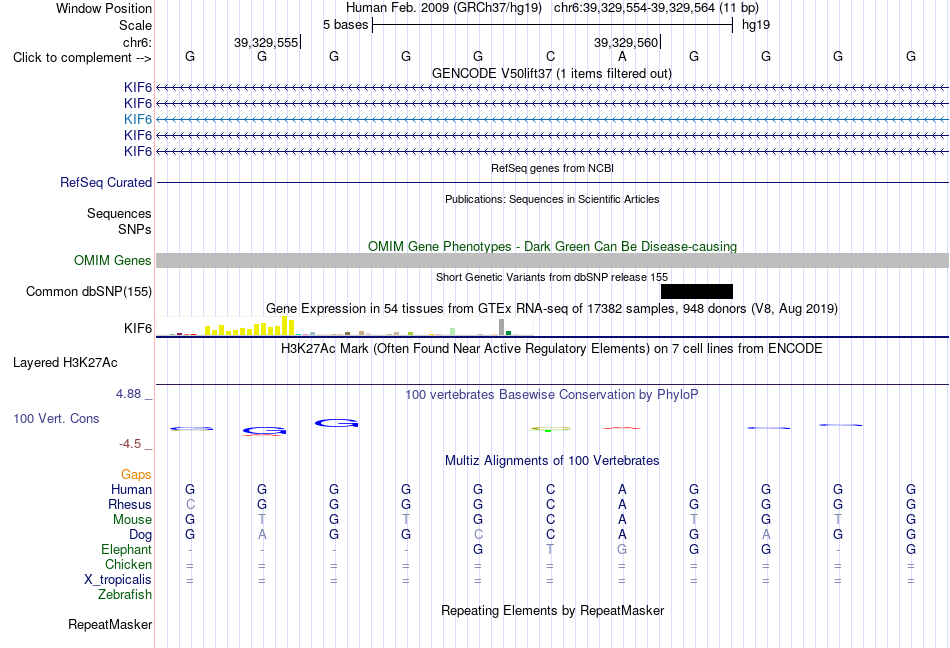The width and height of the screenshot is (950, 648).
Task: Click the gray OMIM Genes bar
Action: (552, 260)
